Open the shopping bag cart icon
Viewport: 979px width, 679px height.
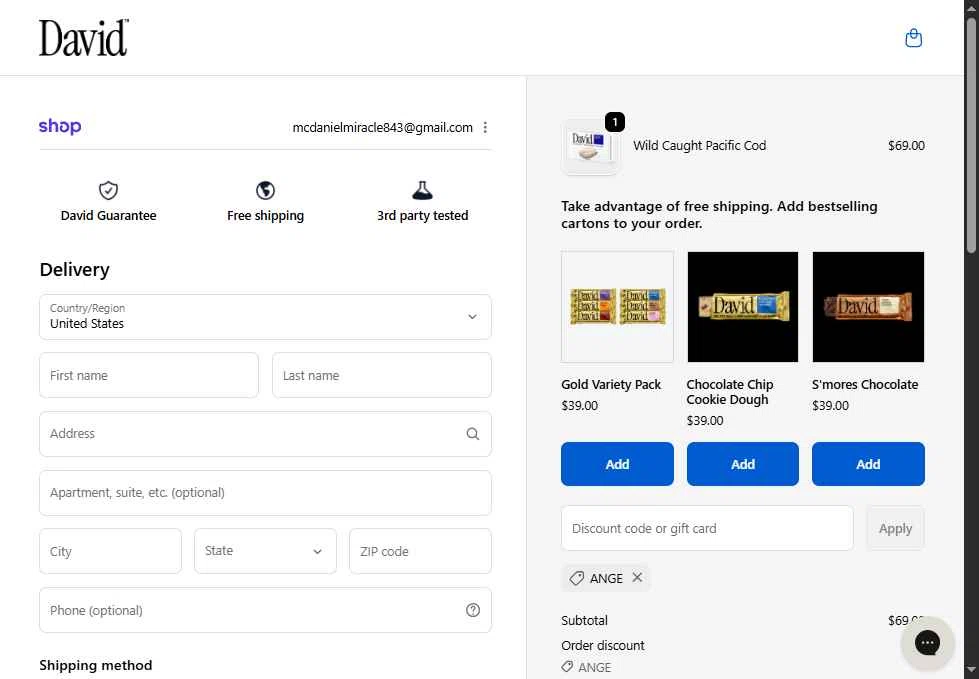click(x=913, y=38)
